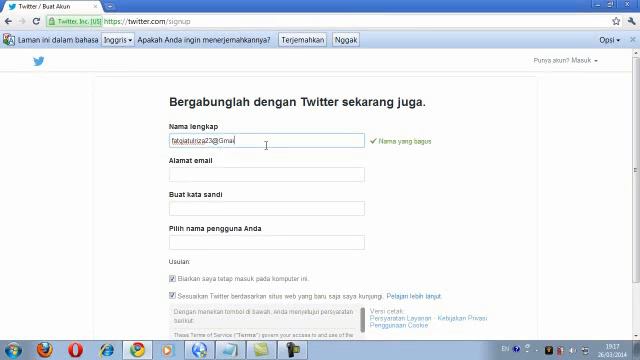Open the globe network taskbar icon

pos(199,350)
